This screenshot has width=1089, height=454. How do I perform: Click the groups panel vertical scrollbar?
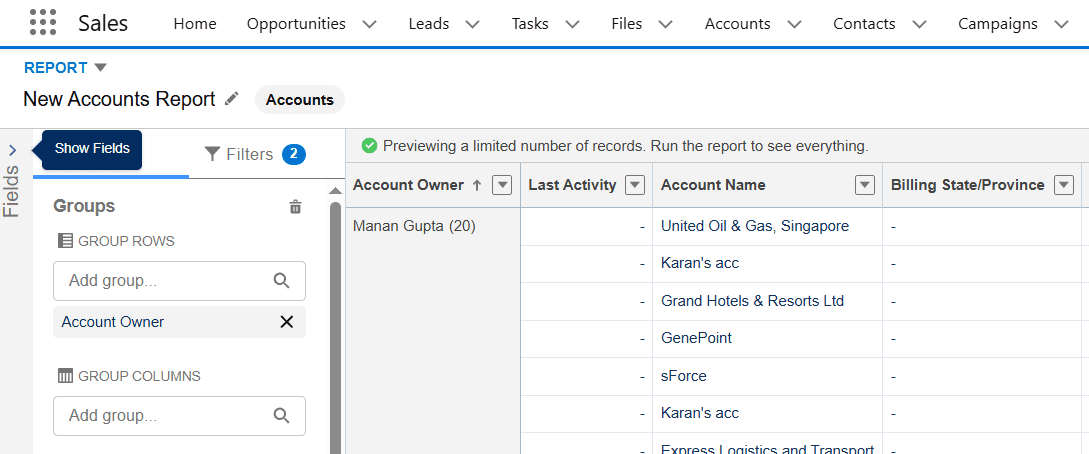335,326
